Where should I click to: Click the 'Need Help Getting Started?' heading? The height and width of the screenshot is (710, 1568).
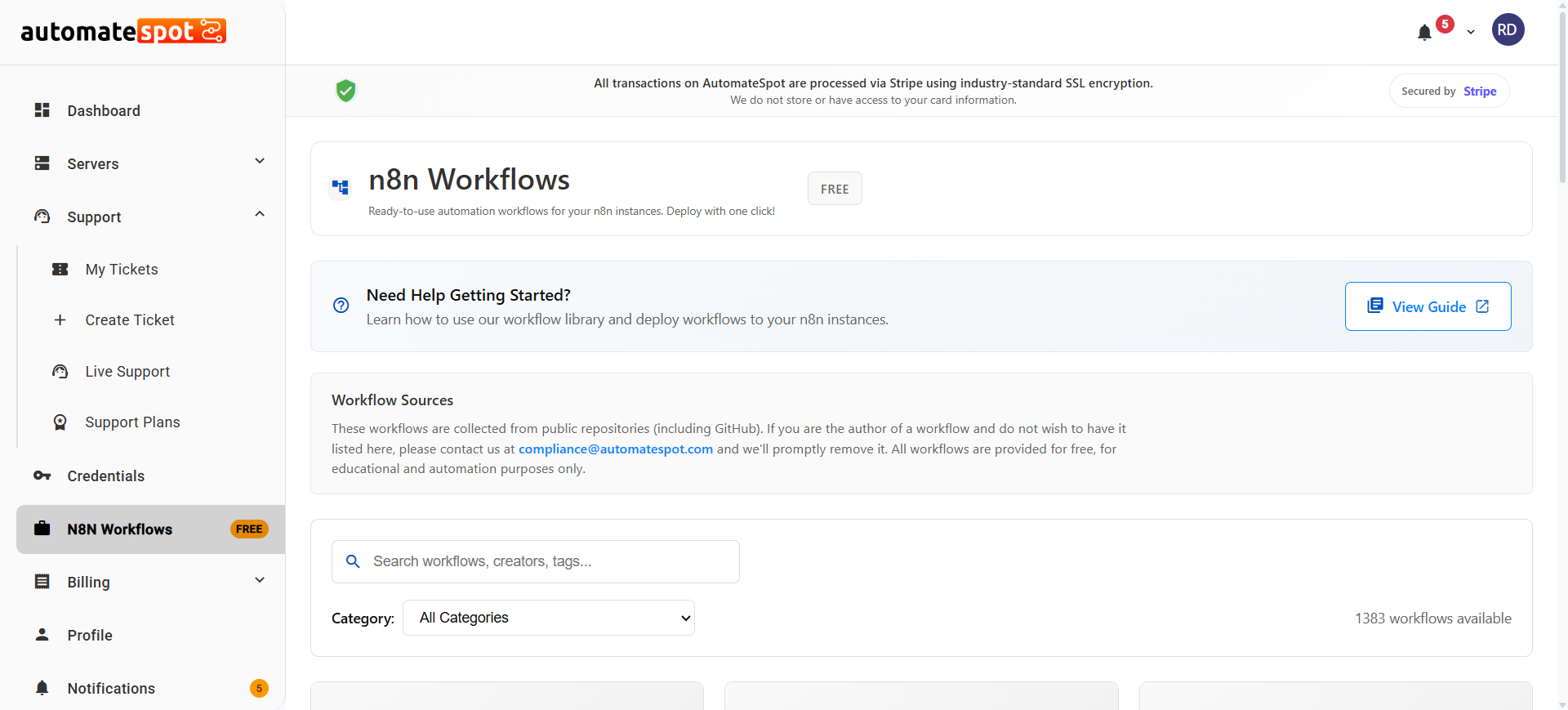[x=469, y=295]
